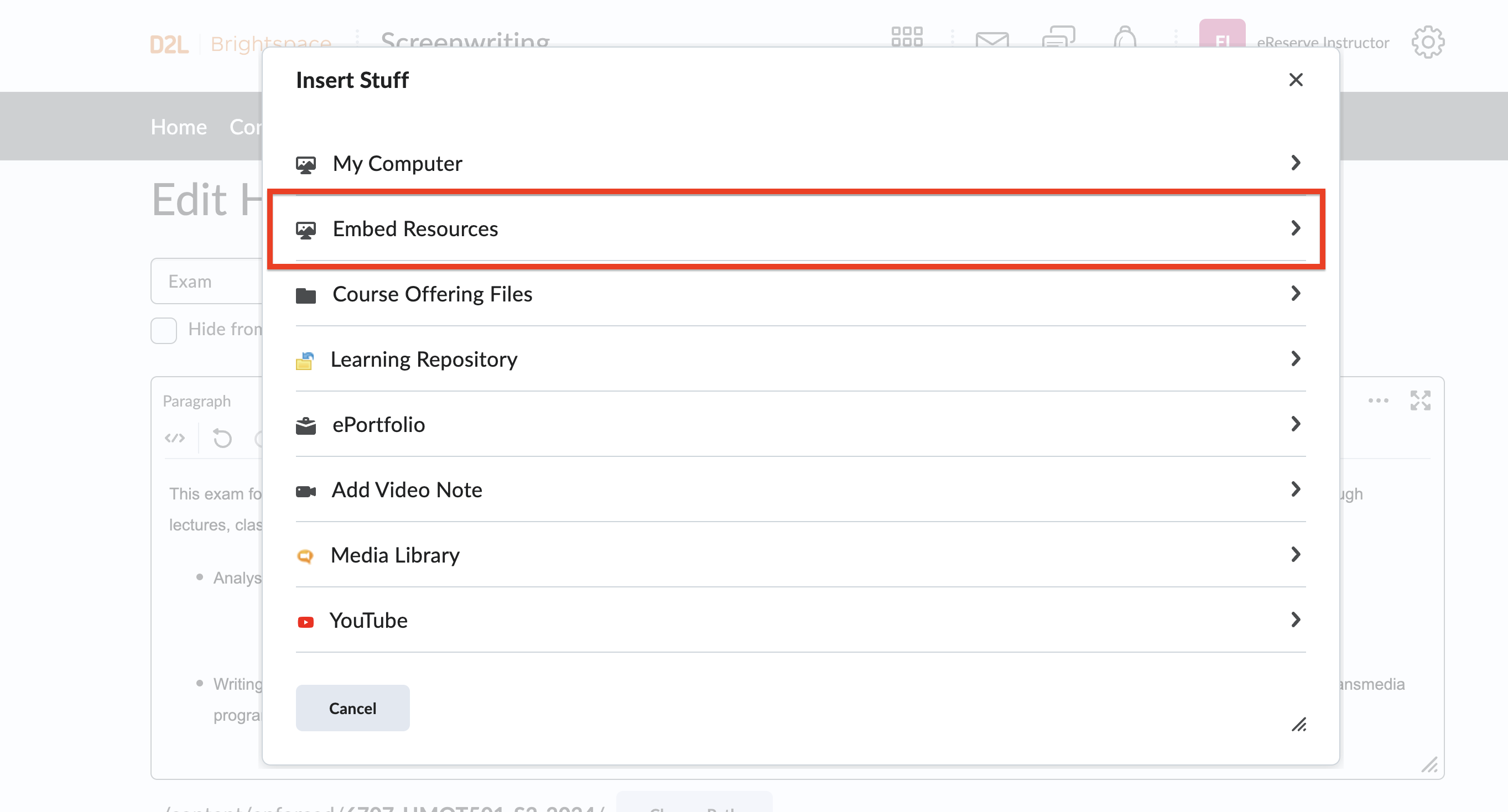
Task: Click the YouTube icon in Insert Stuff
Action: [305, 622]
